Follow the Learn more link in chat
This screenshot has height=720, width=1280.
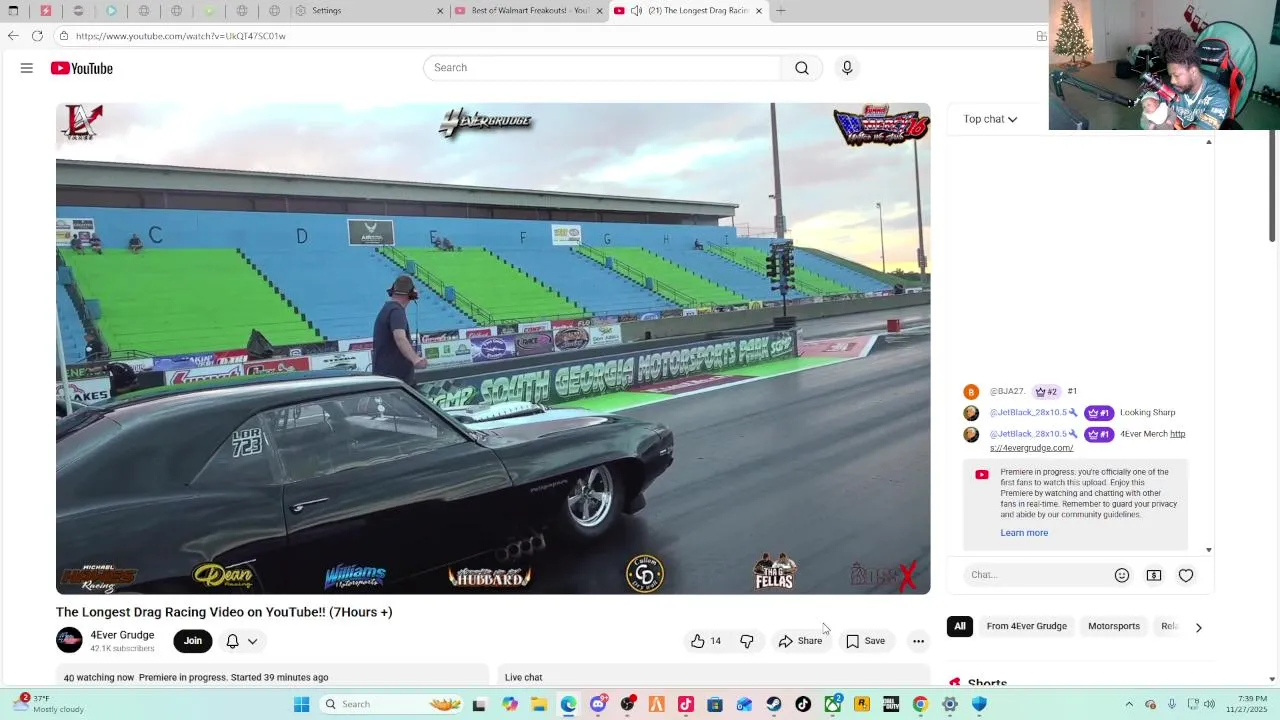(x=1024, y=533)
